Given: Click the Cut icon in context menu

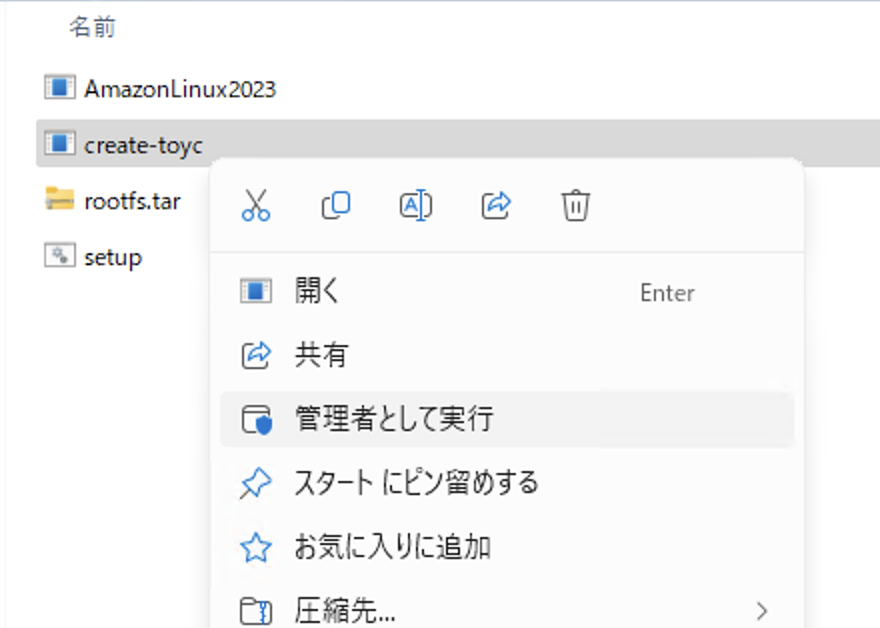Looking at the screenshot, I should pos(255,204).
